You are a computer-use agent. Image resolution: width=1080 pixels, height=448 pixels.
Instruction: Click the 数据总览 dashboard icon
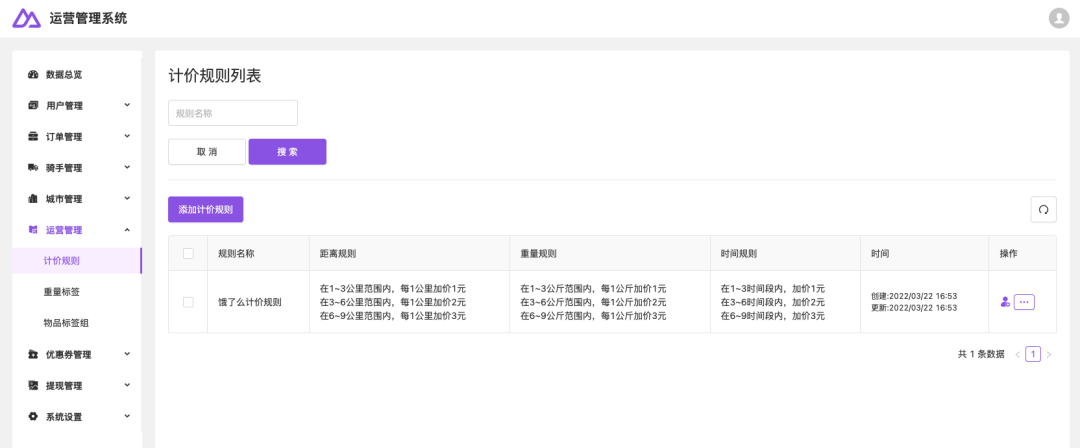click(33, 75)
